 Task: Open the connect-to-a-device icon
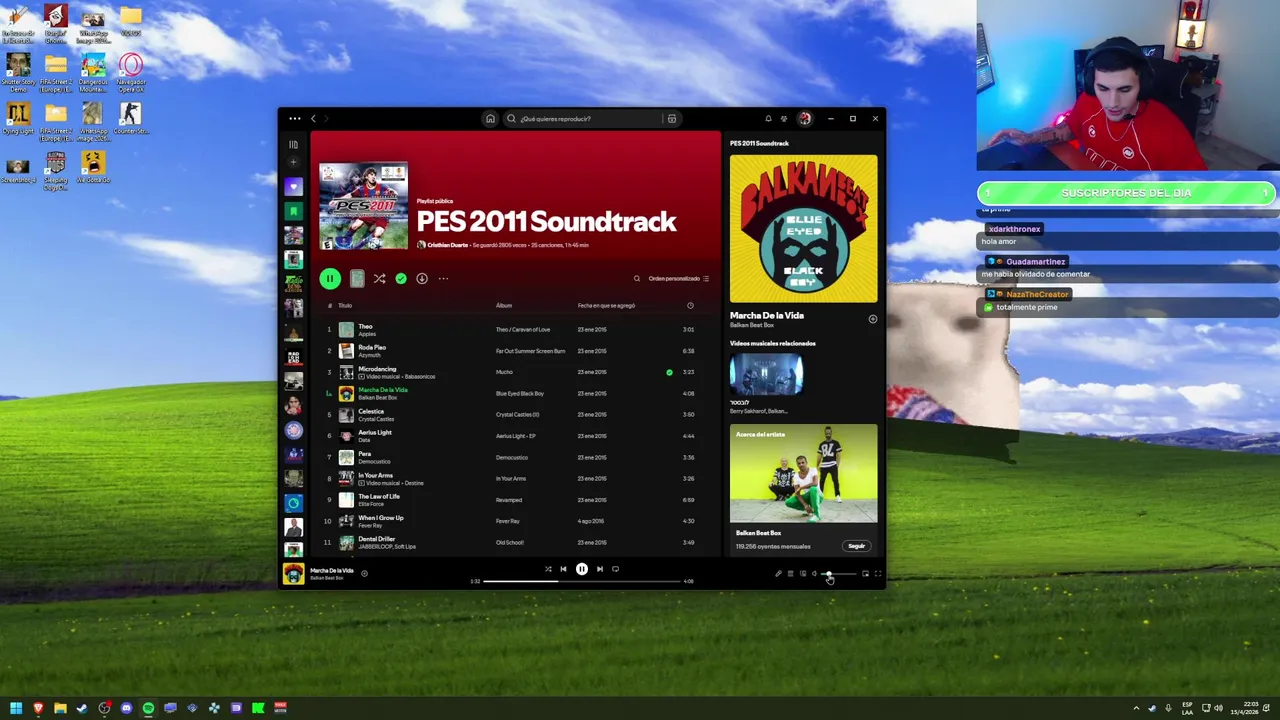(802, 574)
